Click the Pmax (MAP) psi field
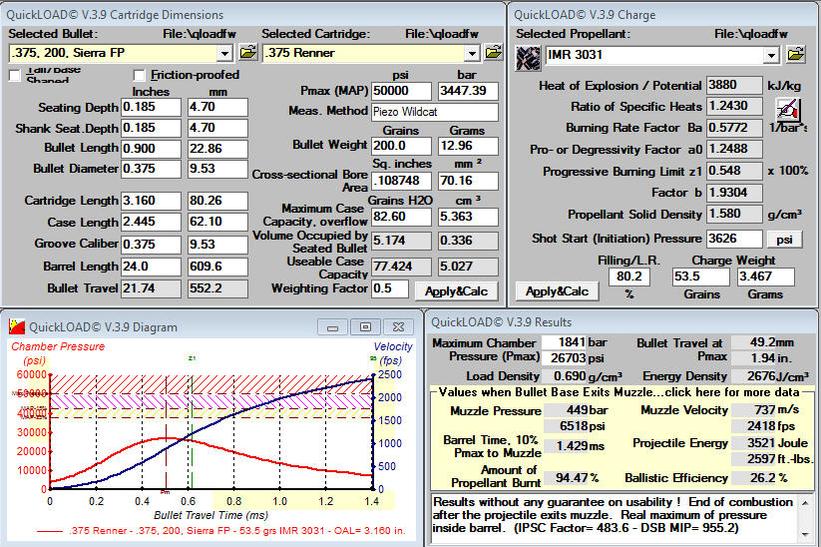Viewport: 821px width, 547px height. click(x=401, y=91)
